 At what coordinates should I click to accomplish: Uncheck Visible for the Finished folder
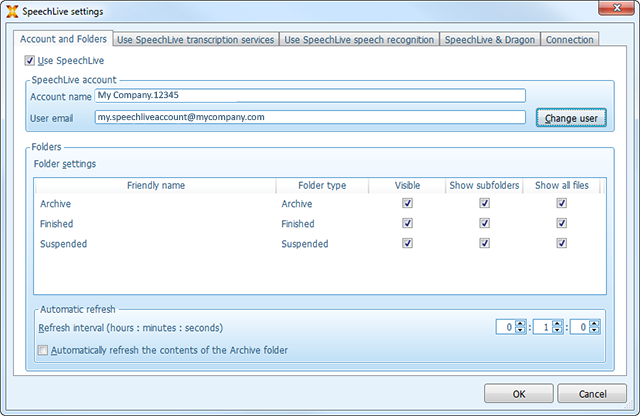[407, 223]
